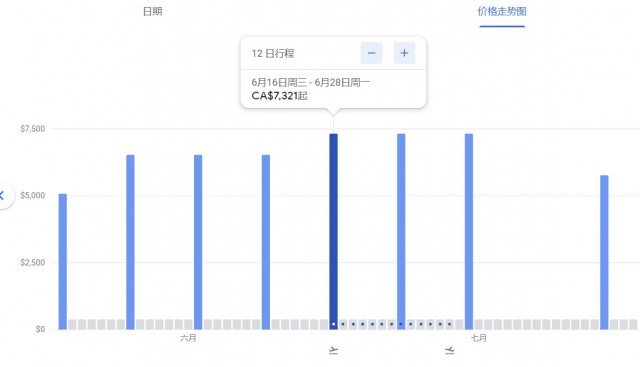
Task: Click the grey square right after first bar
Action: coord(72,325)
